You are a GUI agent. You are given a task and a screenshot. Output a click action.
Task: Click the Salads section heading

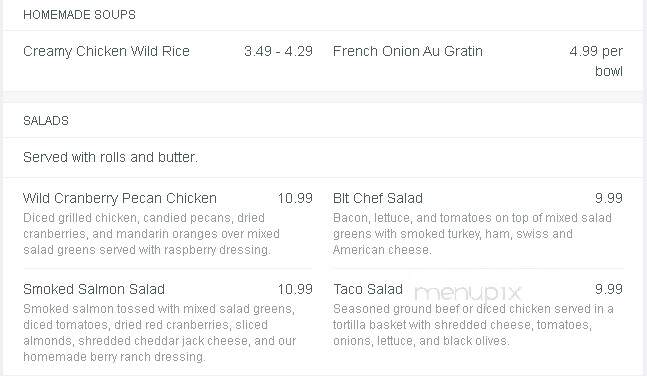(x=46, y=121)
